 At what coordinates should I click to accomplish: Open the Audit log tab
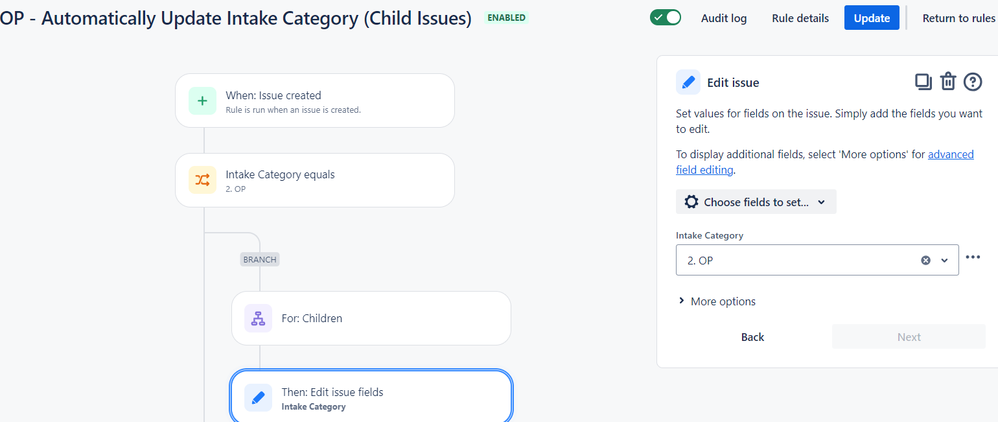(x=721, y=18)
